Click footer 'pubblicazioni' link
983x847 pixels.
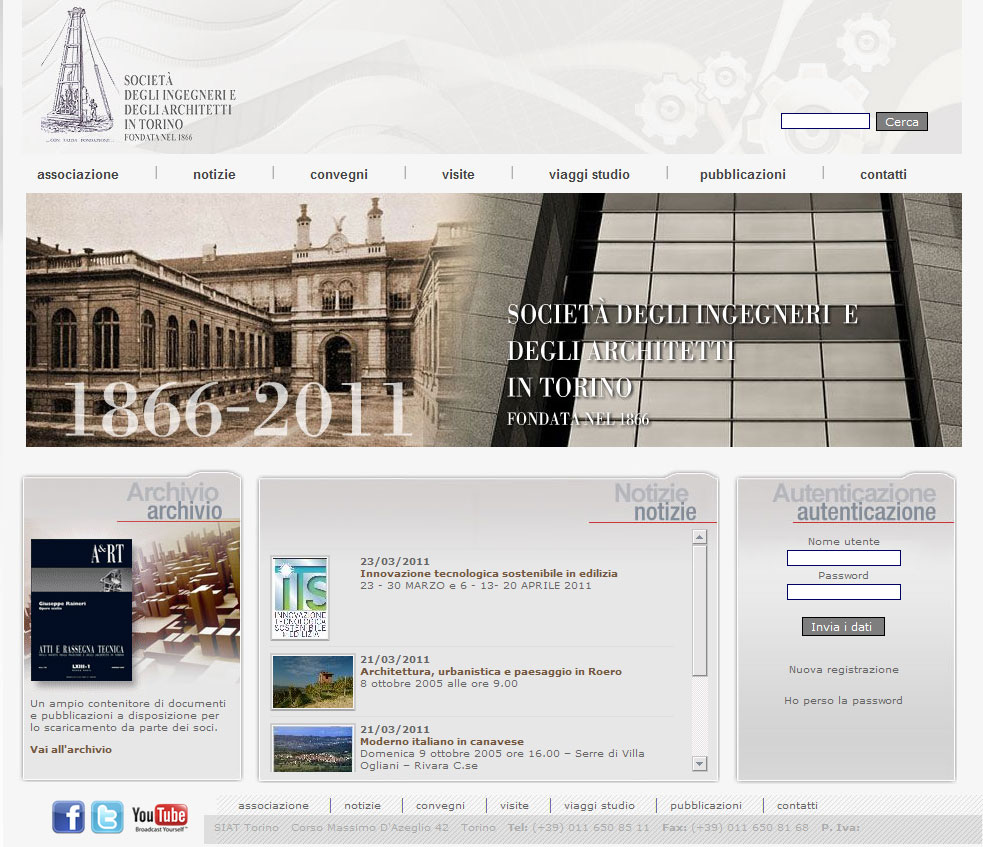[705, 806]
